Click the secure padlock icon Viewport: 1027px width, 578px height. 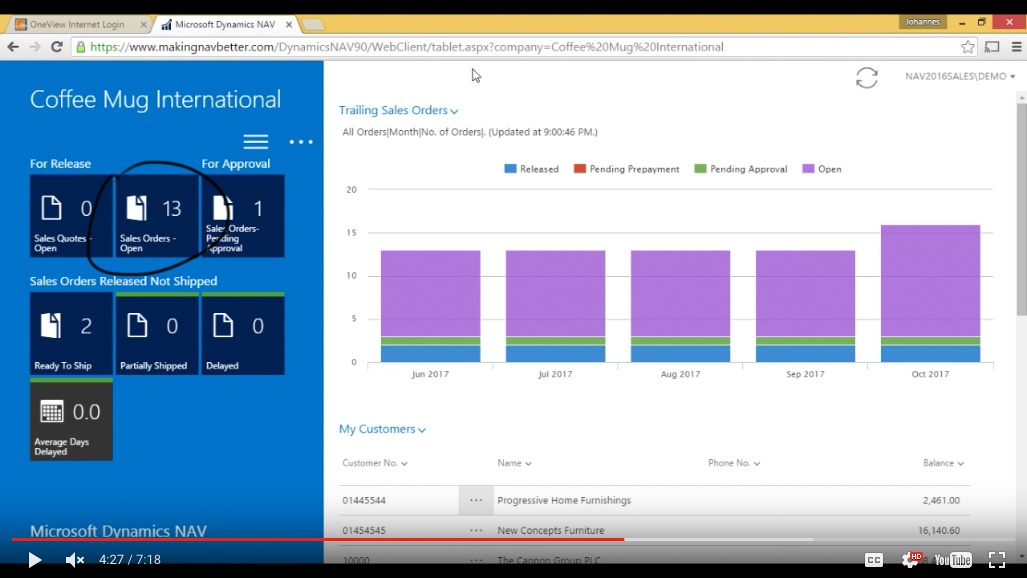81,47
